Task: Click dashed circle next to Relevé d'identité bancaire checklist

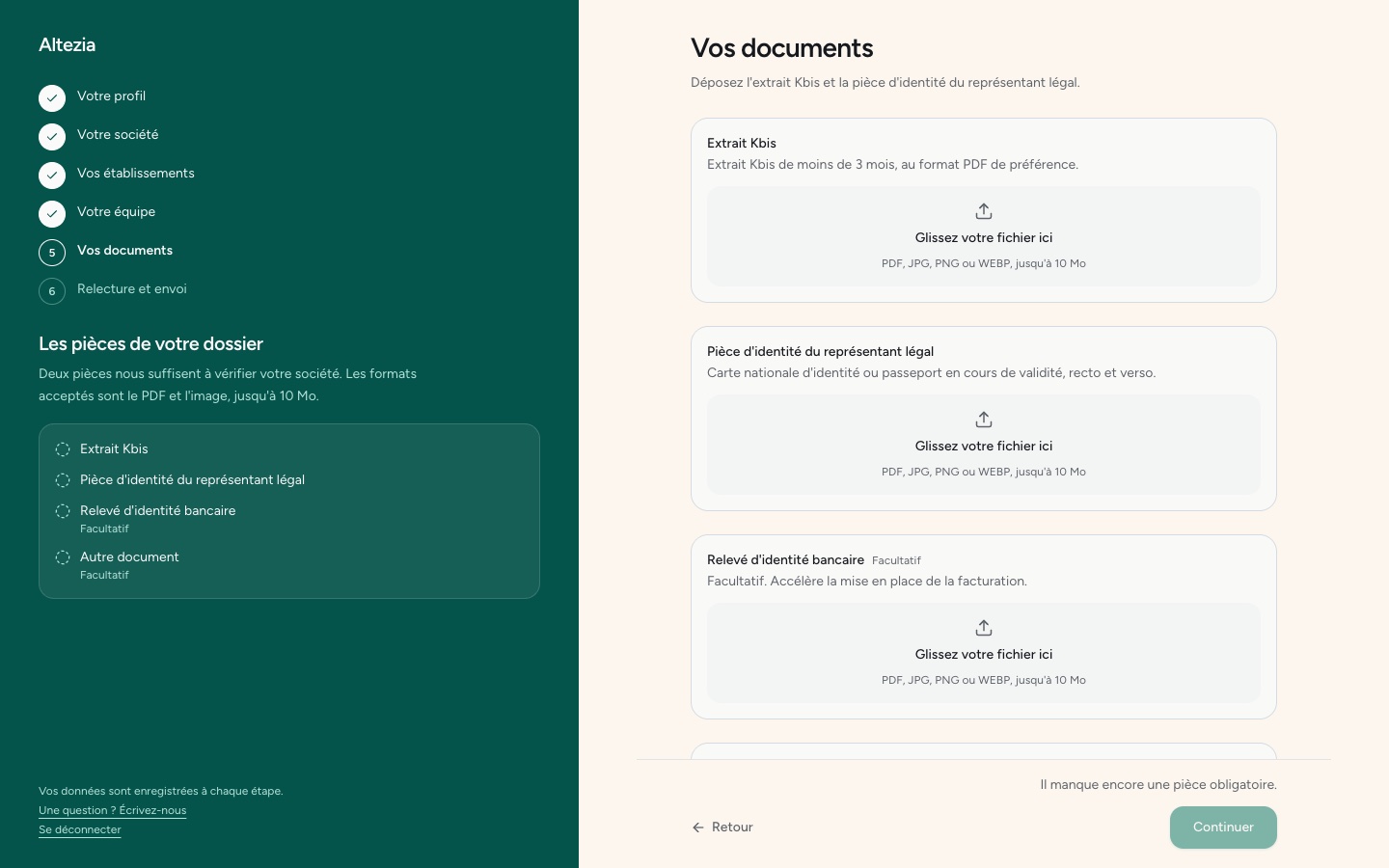Action: click(x=63, y=511)
